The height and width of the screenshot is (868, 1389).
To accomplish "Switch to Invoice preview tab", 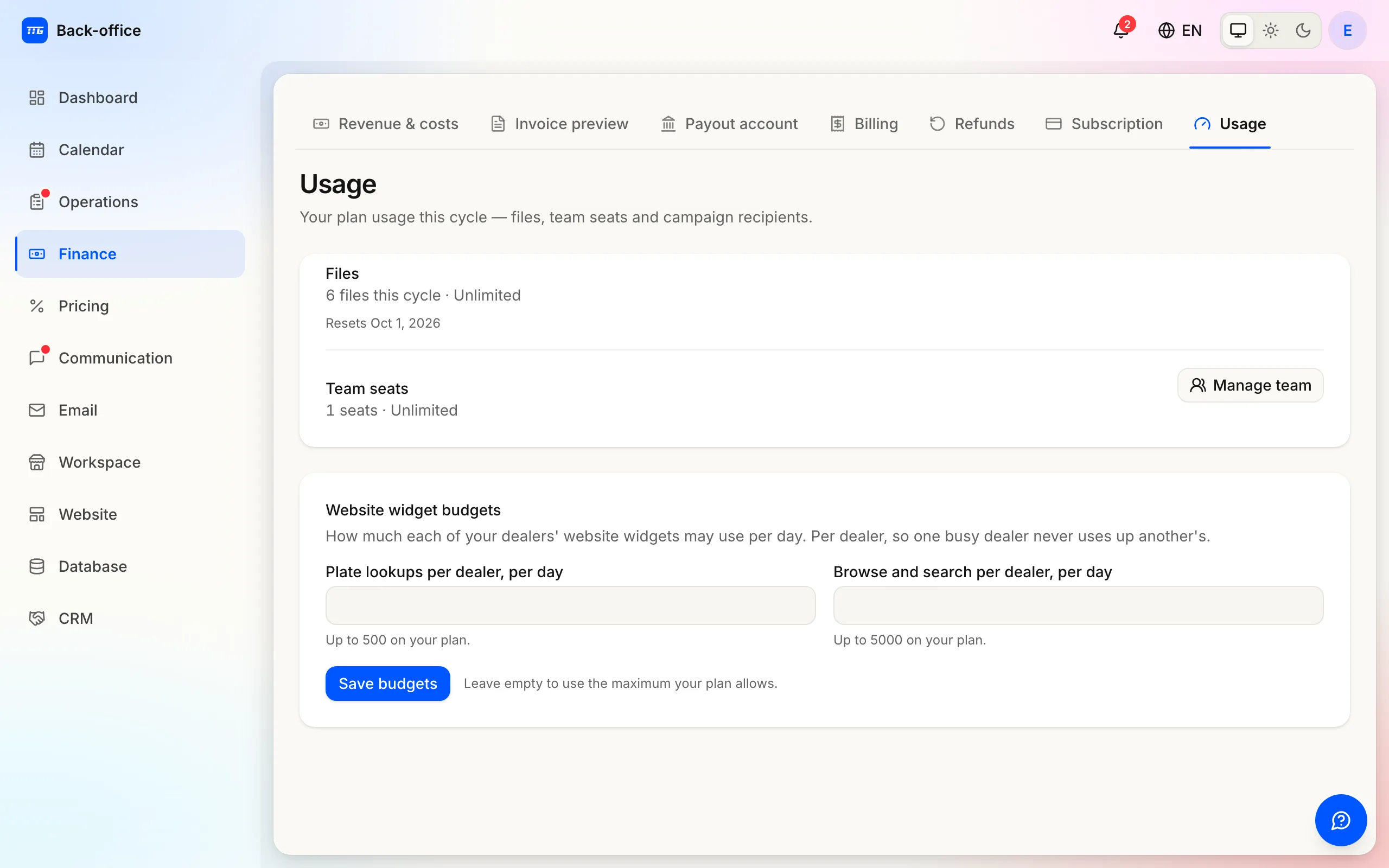I will pyautogui.click(x=559, y=124).
